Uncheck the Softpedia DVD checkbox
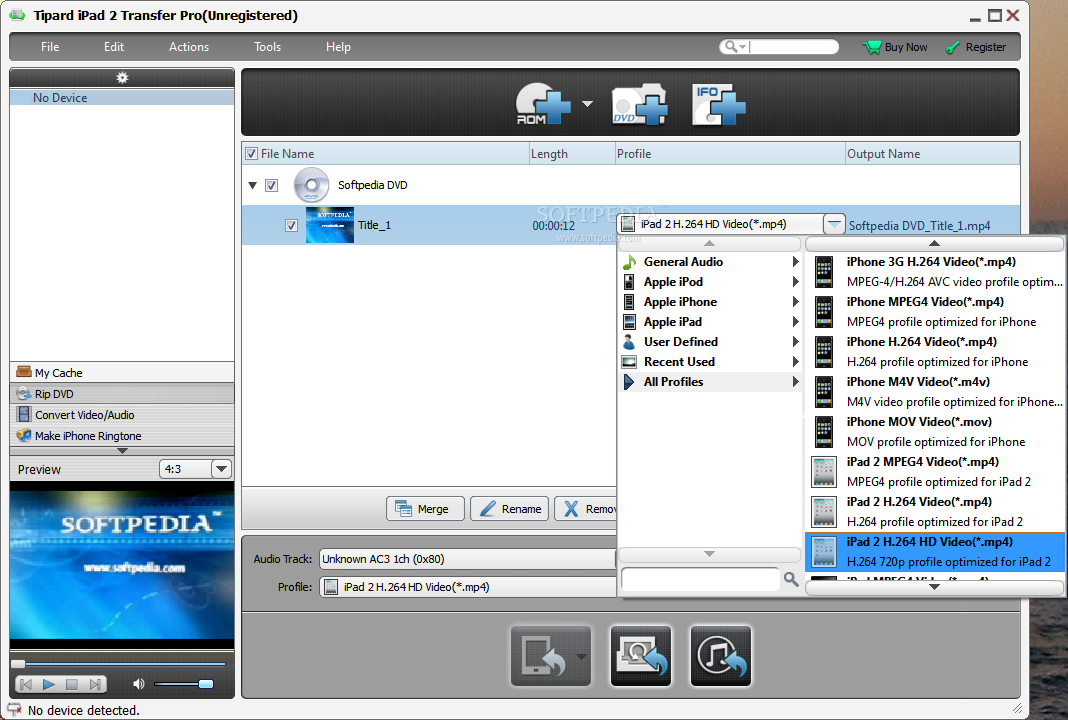Image resolution: width=1068 pixels, height=720 pixels. (x=272, y=185)
